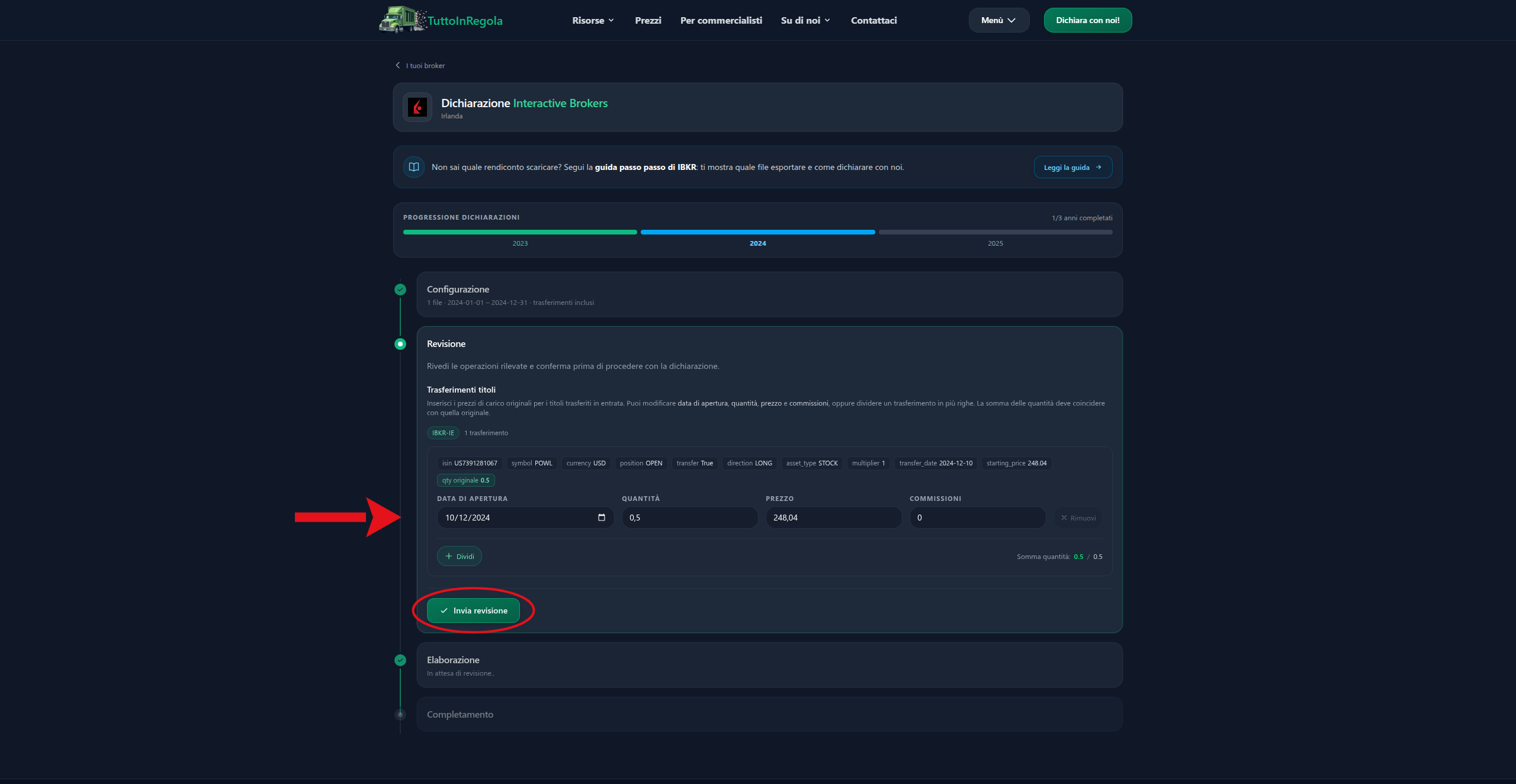Click the IBKR-IE badge

pyautogui.click(x=443, y=433)
